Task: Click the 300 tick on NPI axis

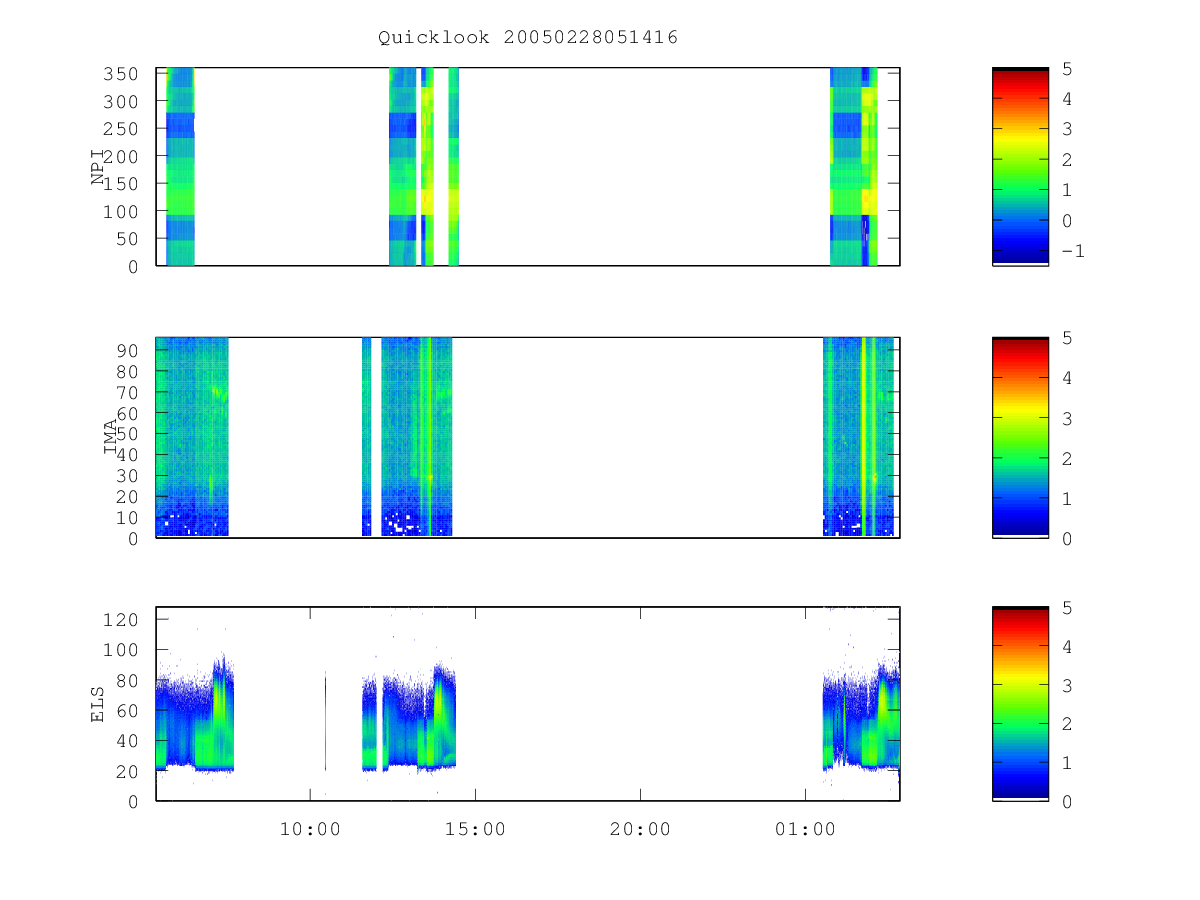Action: click(x=121, y=102)
